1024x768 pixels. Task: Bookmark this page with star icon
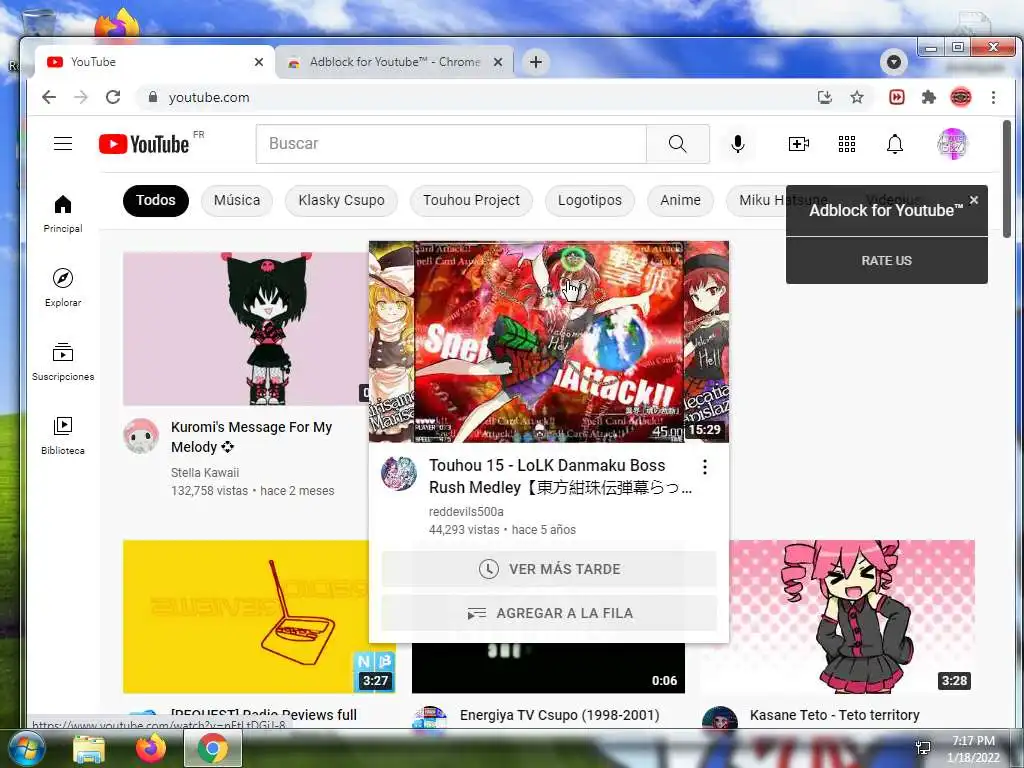click(857, 97)
